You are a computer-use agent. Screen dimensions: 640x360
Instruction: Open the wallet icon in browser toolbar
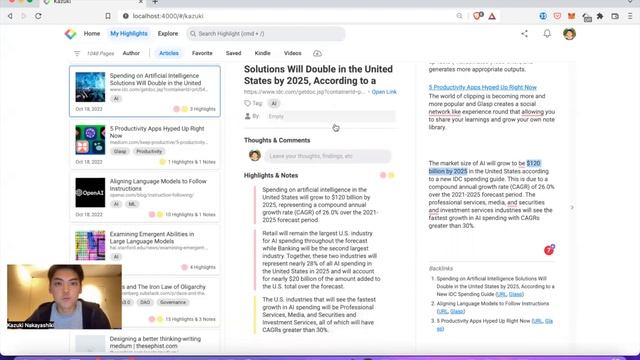point(615,16)
